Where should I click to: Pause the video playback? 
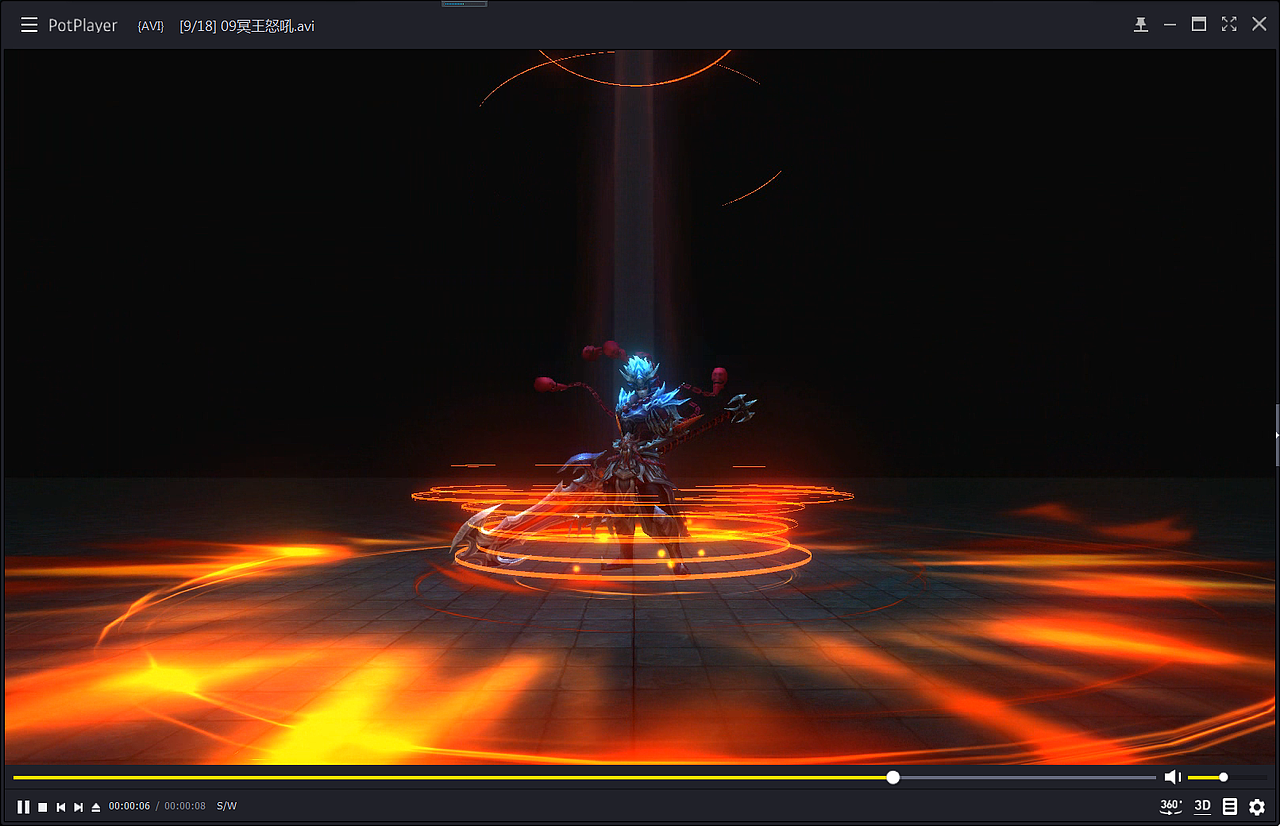coord(23,806)
